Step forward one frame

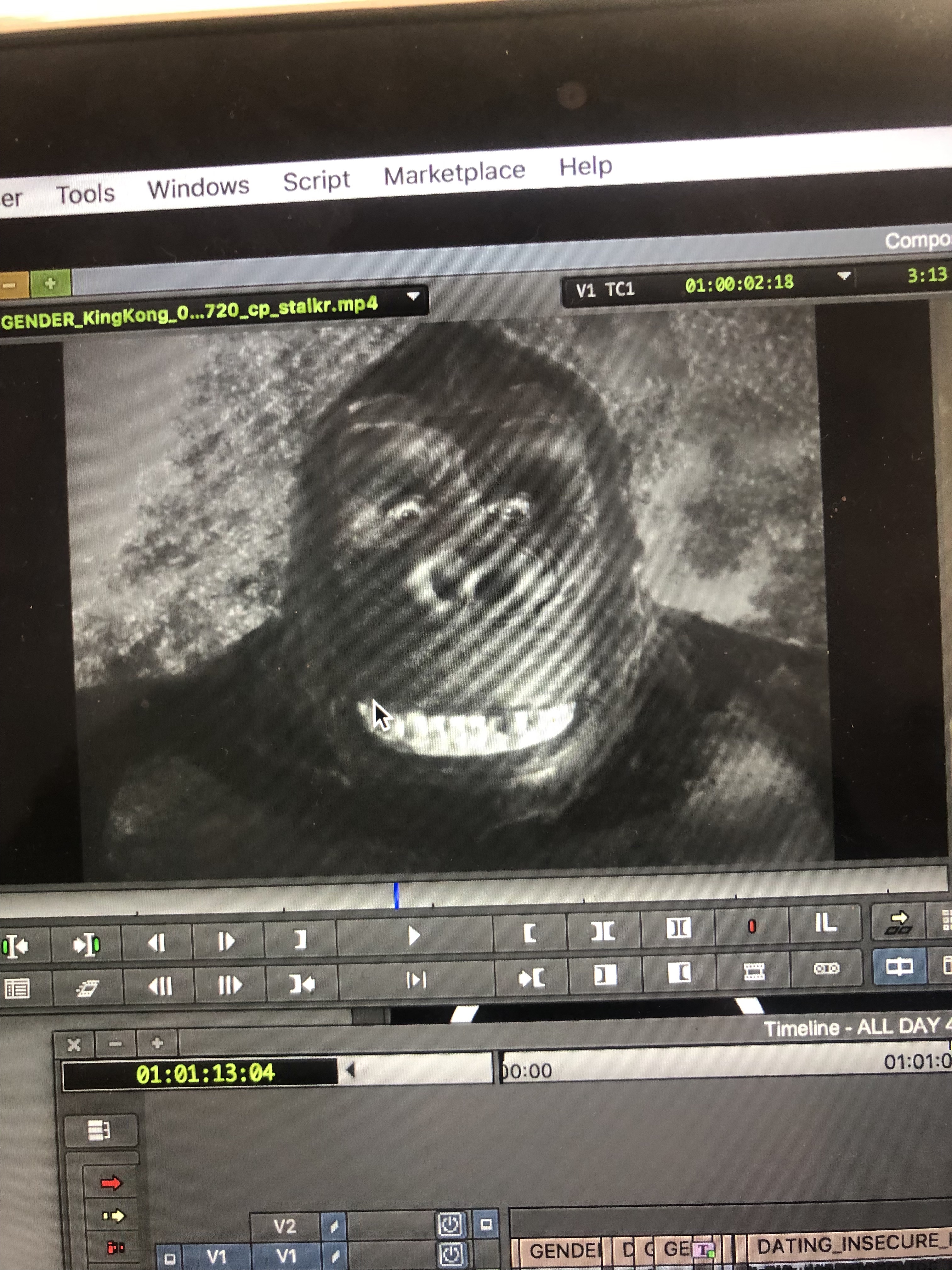tap(227, 941)
